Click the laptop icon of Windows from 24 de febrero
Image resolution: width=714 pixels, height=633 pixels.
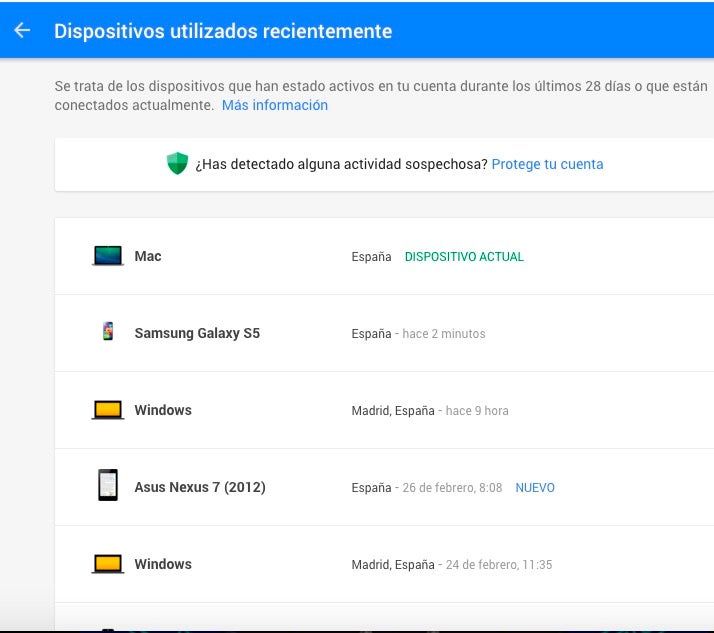(x=108, y=563)
